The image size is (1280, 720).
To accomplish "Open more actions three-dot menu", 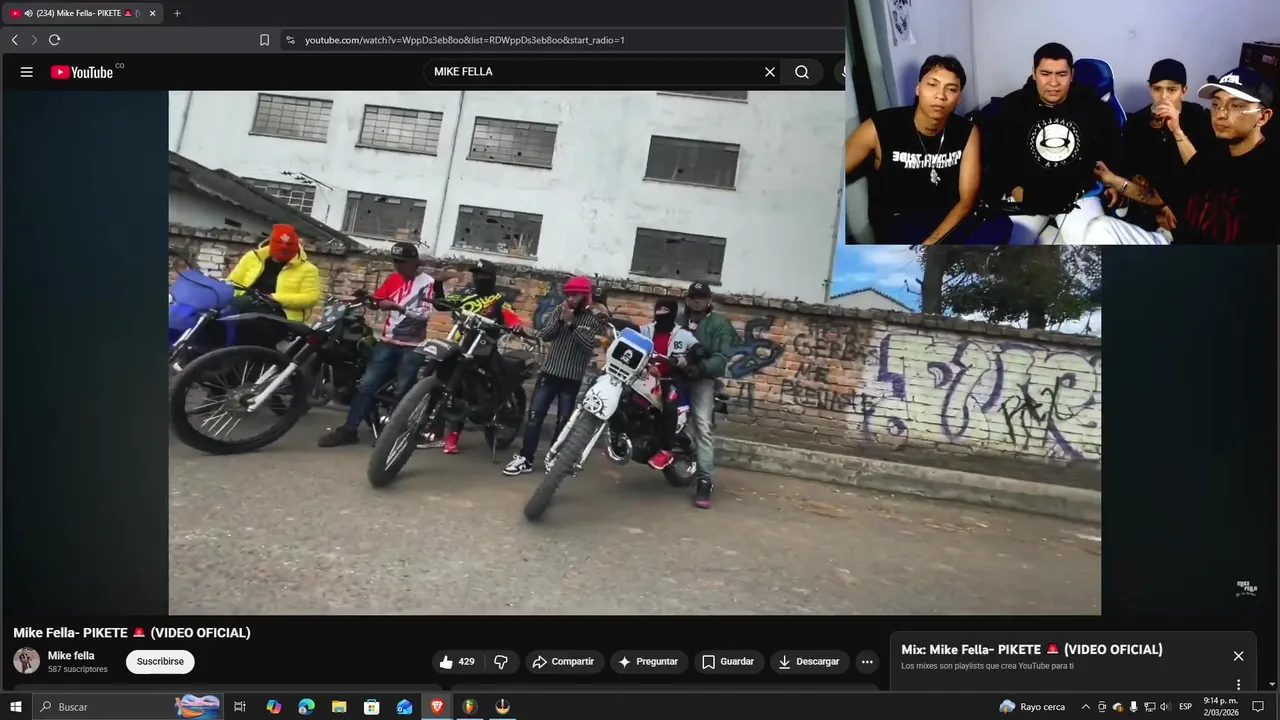I will pos(867,662).
